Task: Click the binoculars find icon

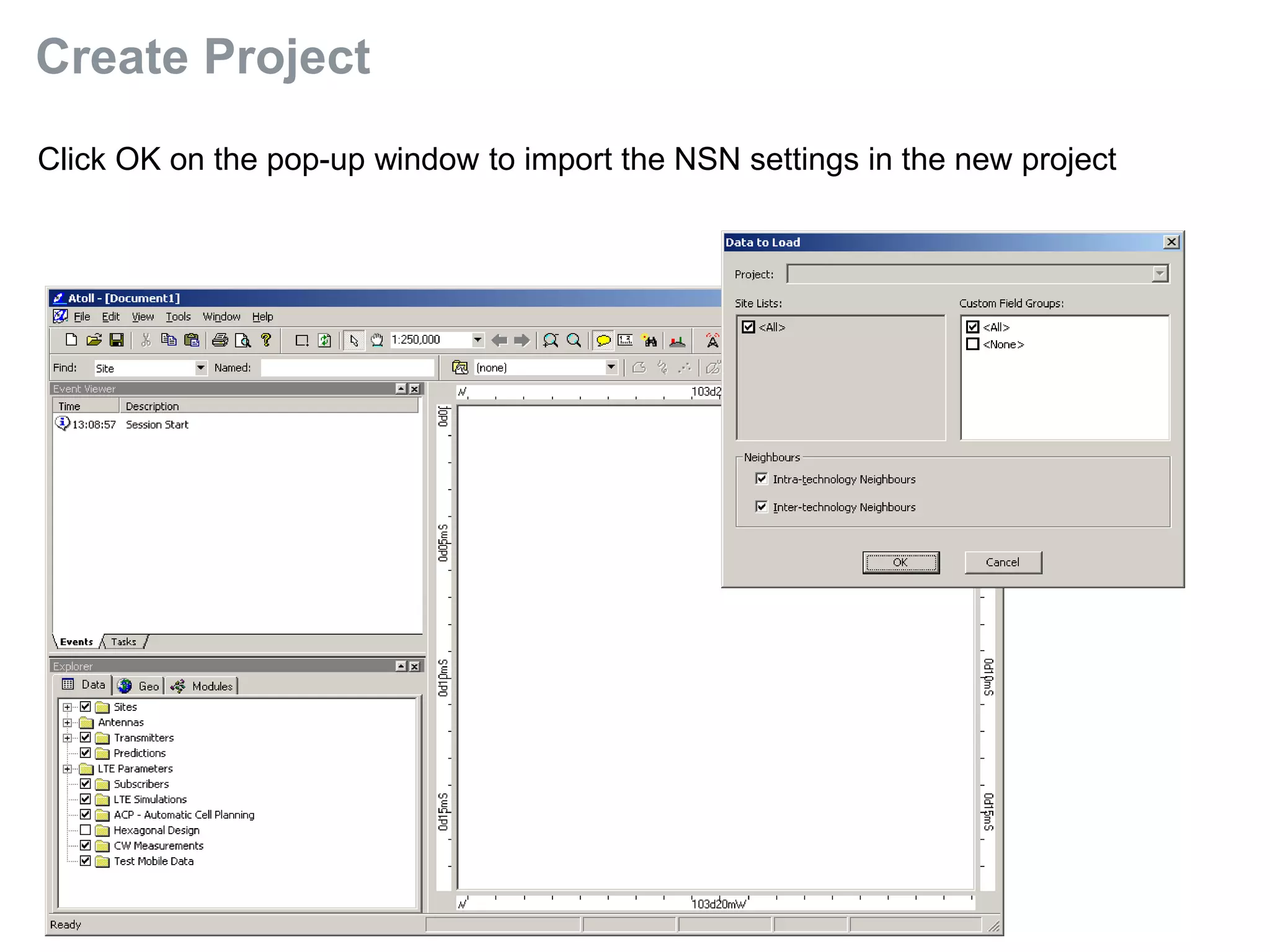Action: pos(650,340)
